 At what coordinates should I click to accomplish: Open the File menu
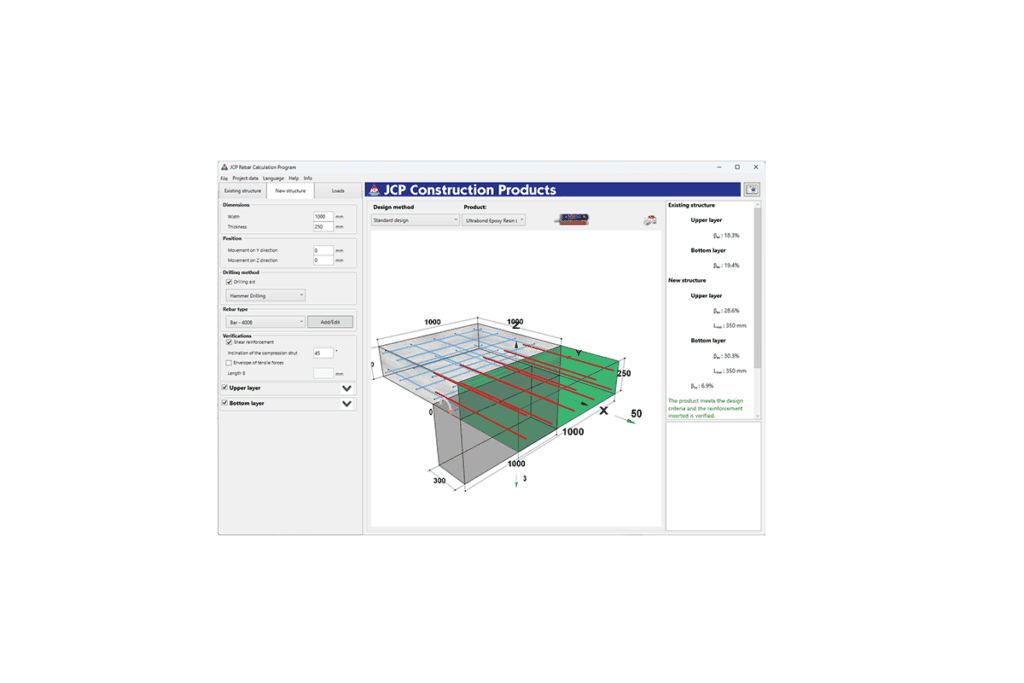click(x=224, y=178)
